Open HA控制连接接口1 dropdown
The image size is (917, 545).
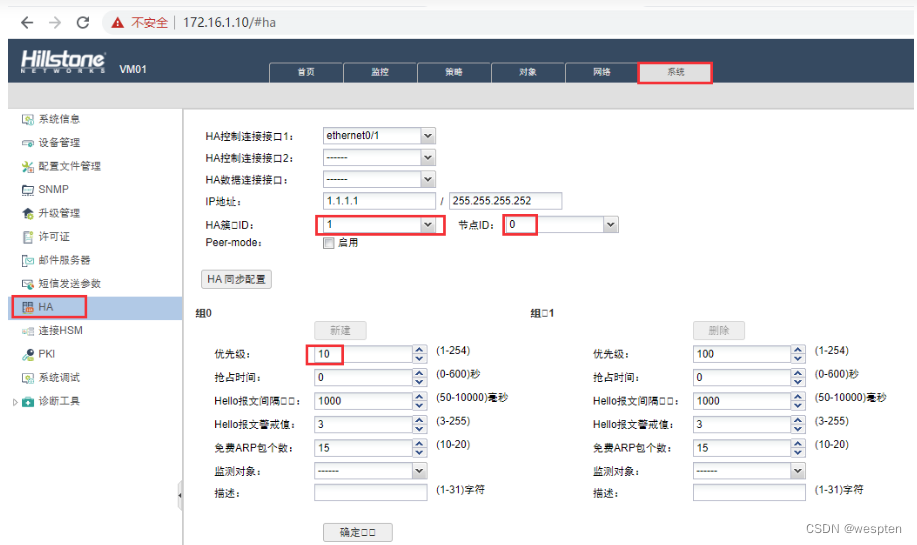[428, 136]
